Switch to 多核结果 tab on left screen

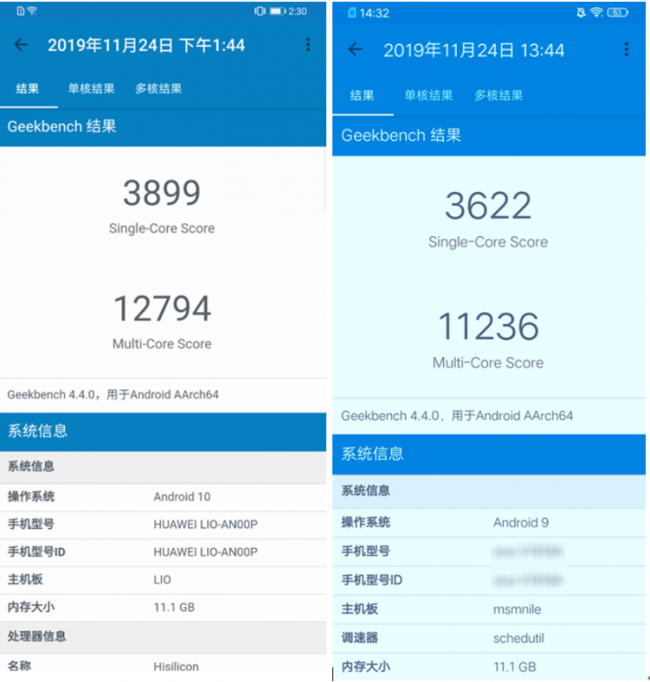tap(158, 89)
